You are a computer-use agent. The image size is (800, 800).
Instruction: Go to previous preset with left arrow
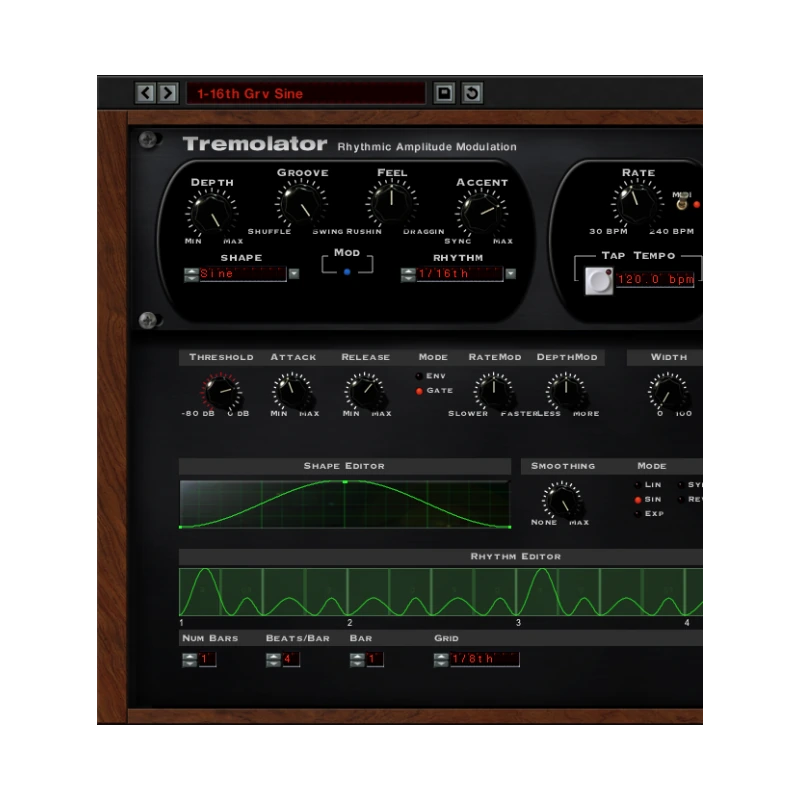click(146, 93)
